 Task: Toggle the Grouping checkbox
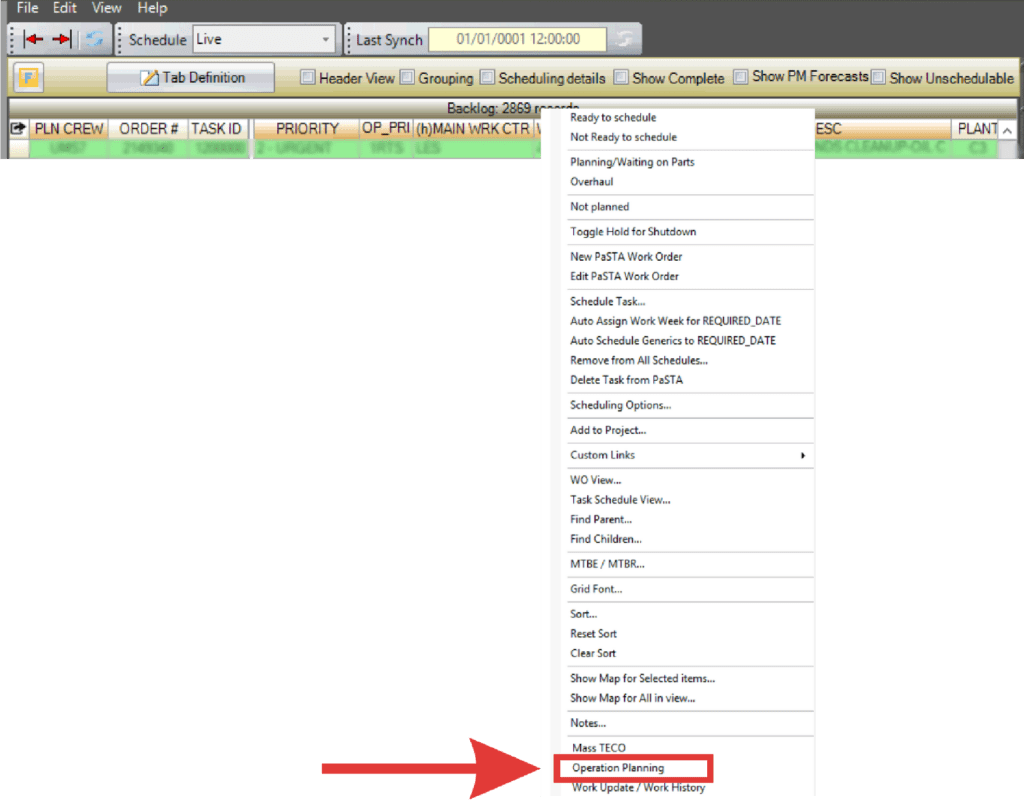click(x=408, y=77)
